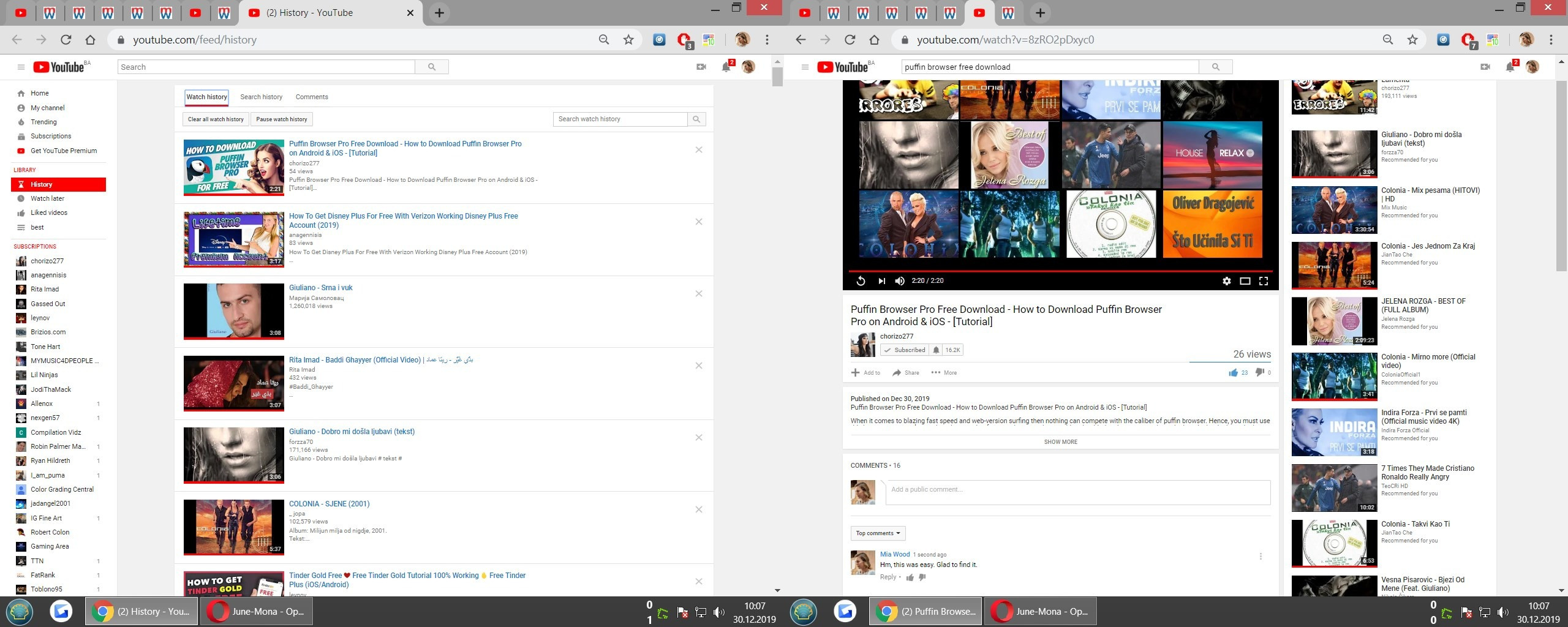Open the More options under video title

pyautogui.click(x=944, y=372)
